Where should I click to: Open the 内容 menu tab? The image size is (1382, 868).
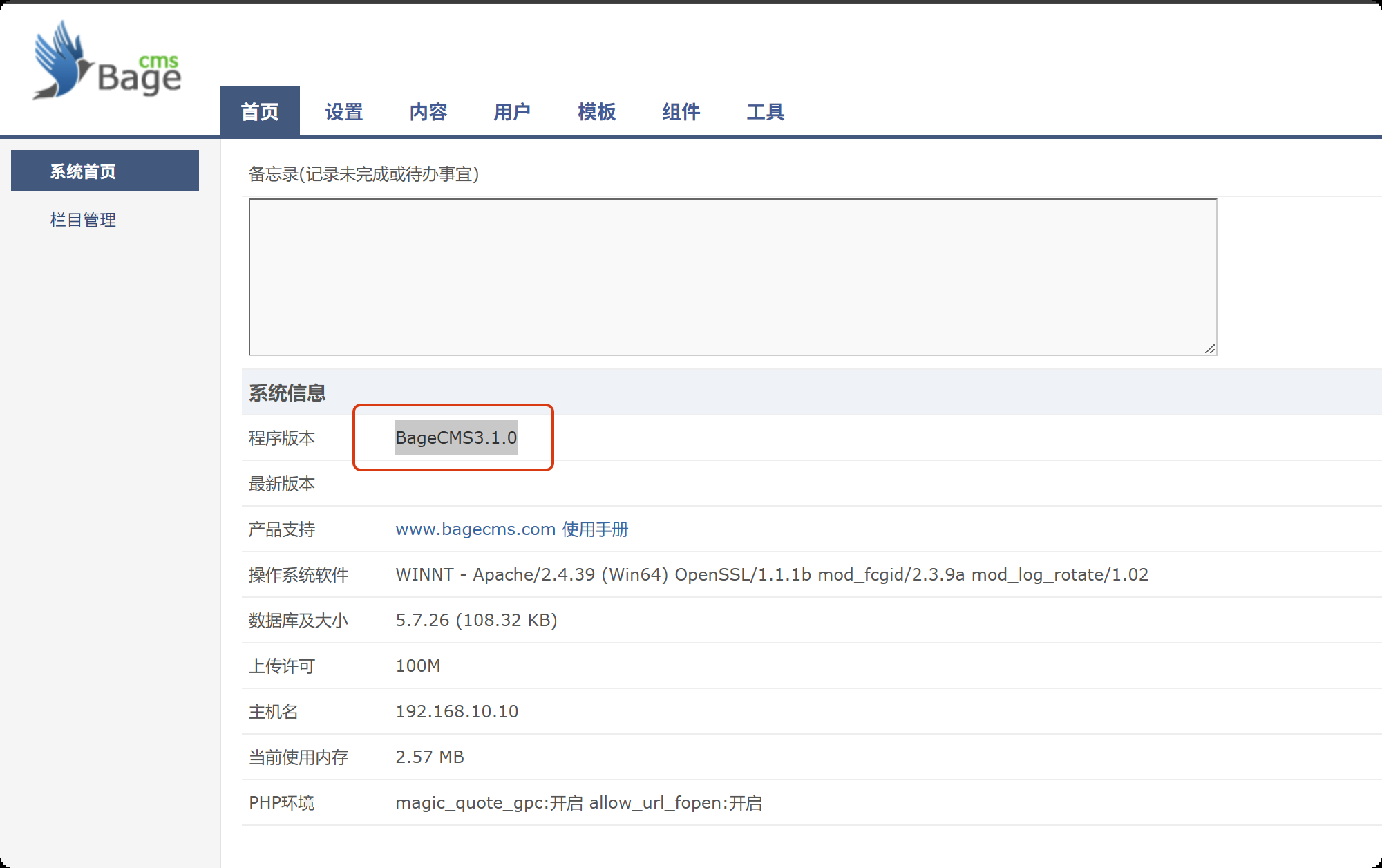pyautogui.click(x=428, y=111)
